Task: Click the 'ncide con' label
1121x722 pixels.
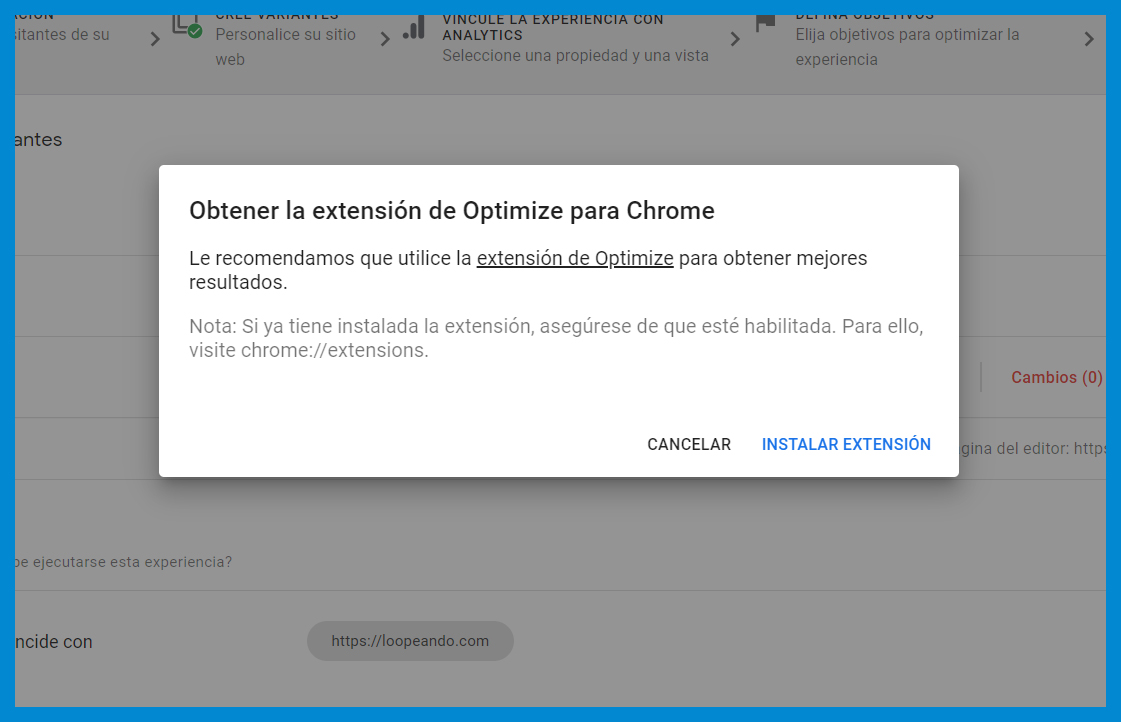Action: (54, 642)
